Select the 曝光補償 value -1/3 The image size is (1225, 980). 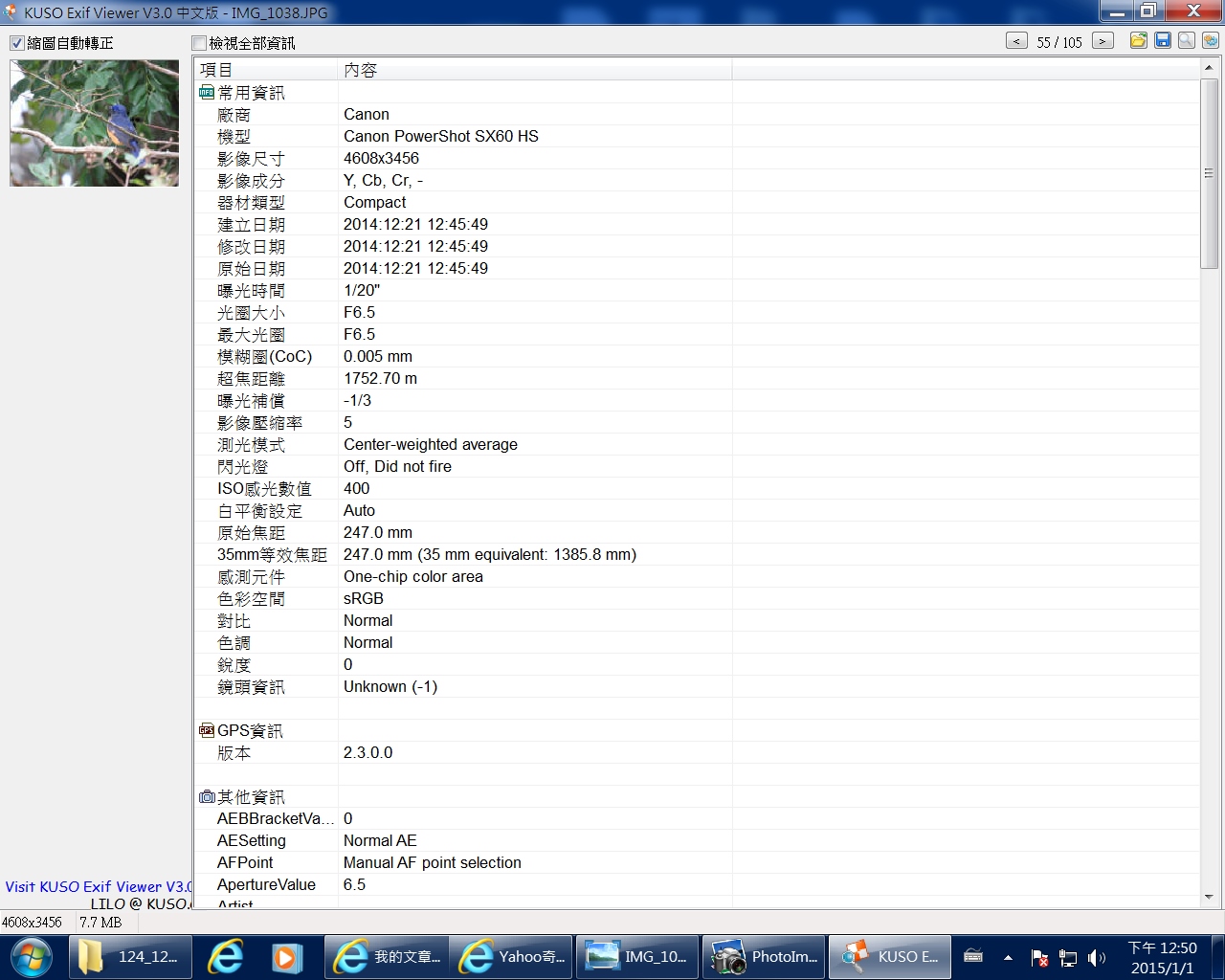tap(358, 401)
